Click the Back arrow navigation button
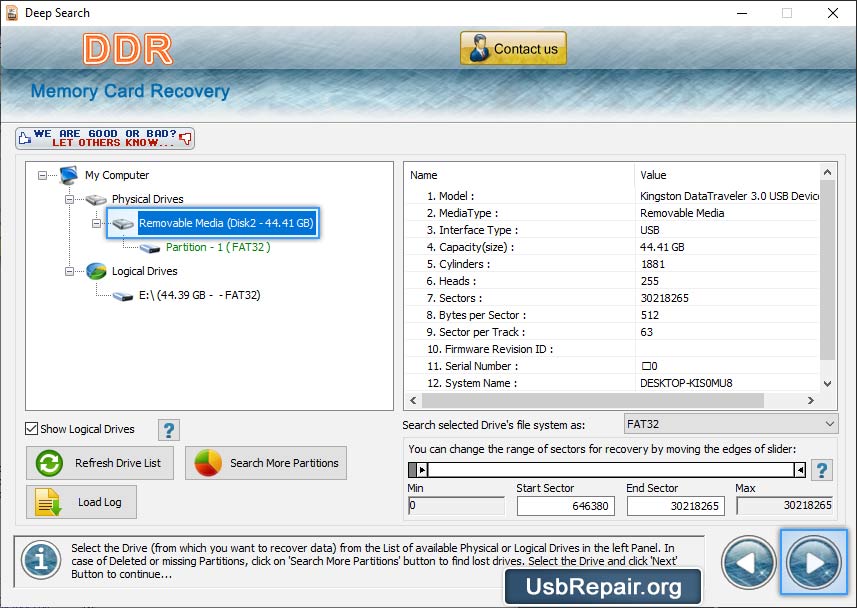 (x=748, y=562)
